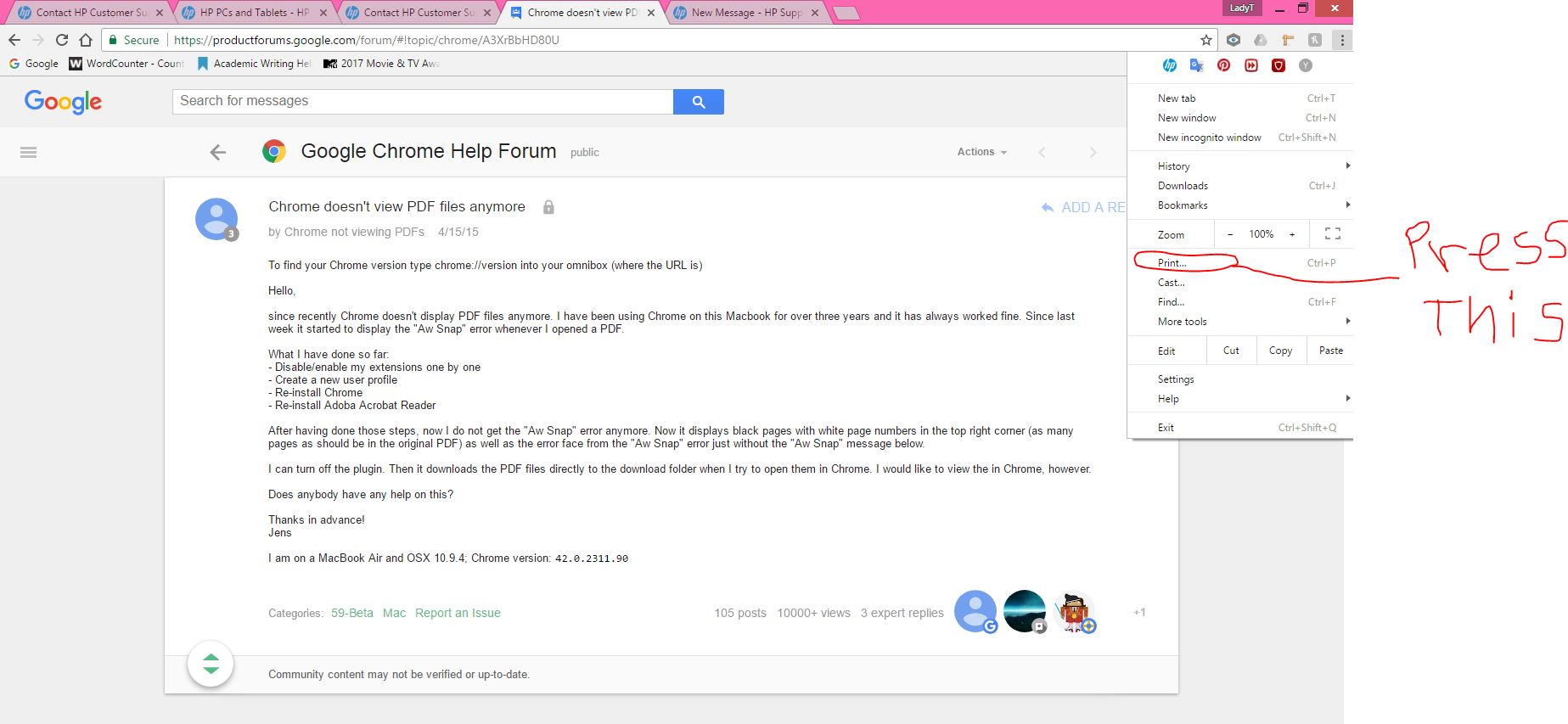Screen dimensions: 1568x724
Task: Open the original poster's avatar
Action: tap(216, 219)
